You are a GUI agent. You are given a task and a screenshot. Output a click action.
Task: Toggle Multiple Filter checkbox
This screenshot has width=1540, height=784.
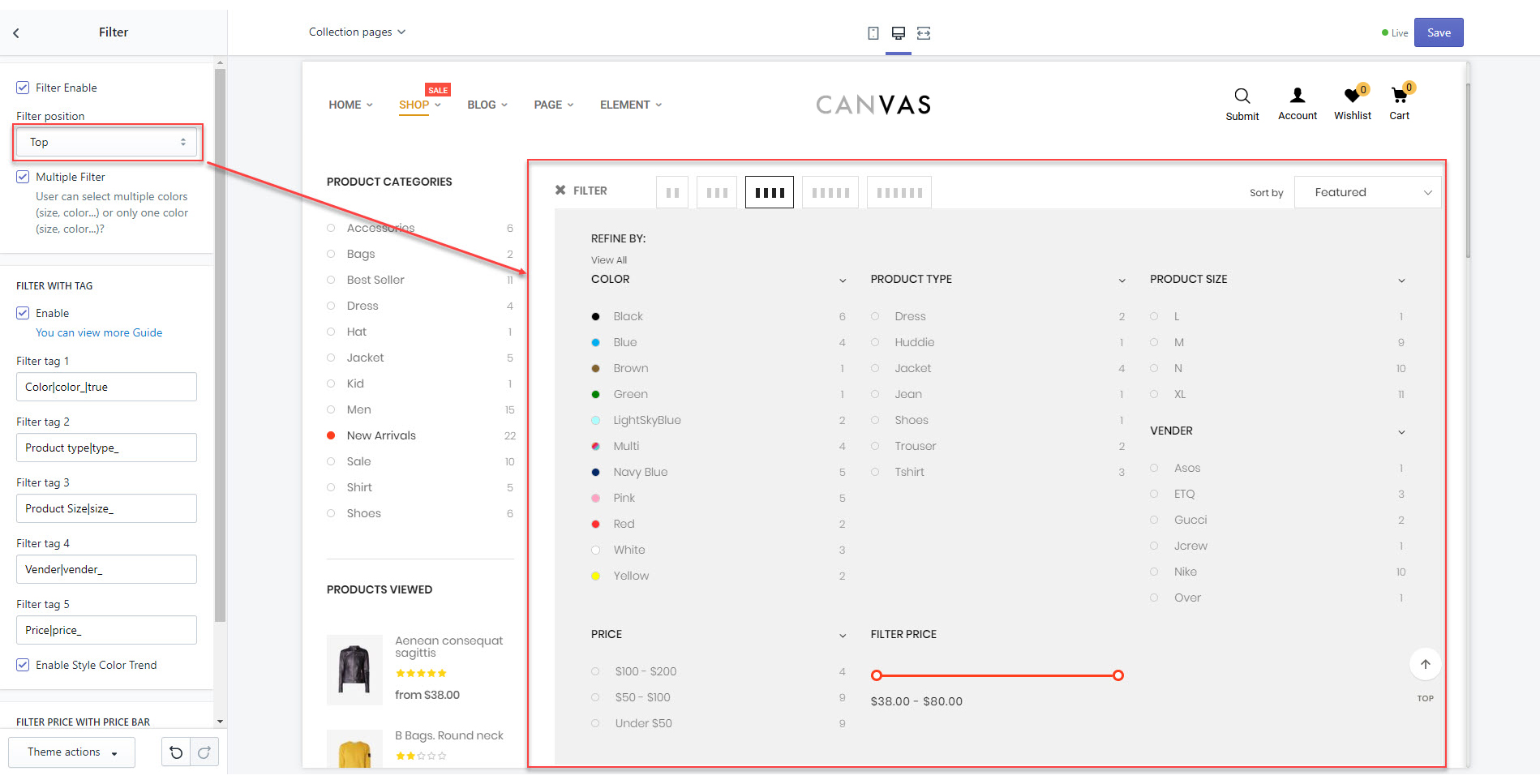(23, 177)
